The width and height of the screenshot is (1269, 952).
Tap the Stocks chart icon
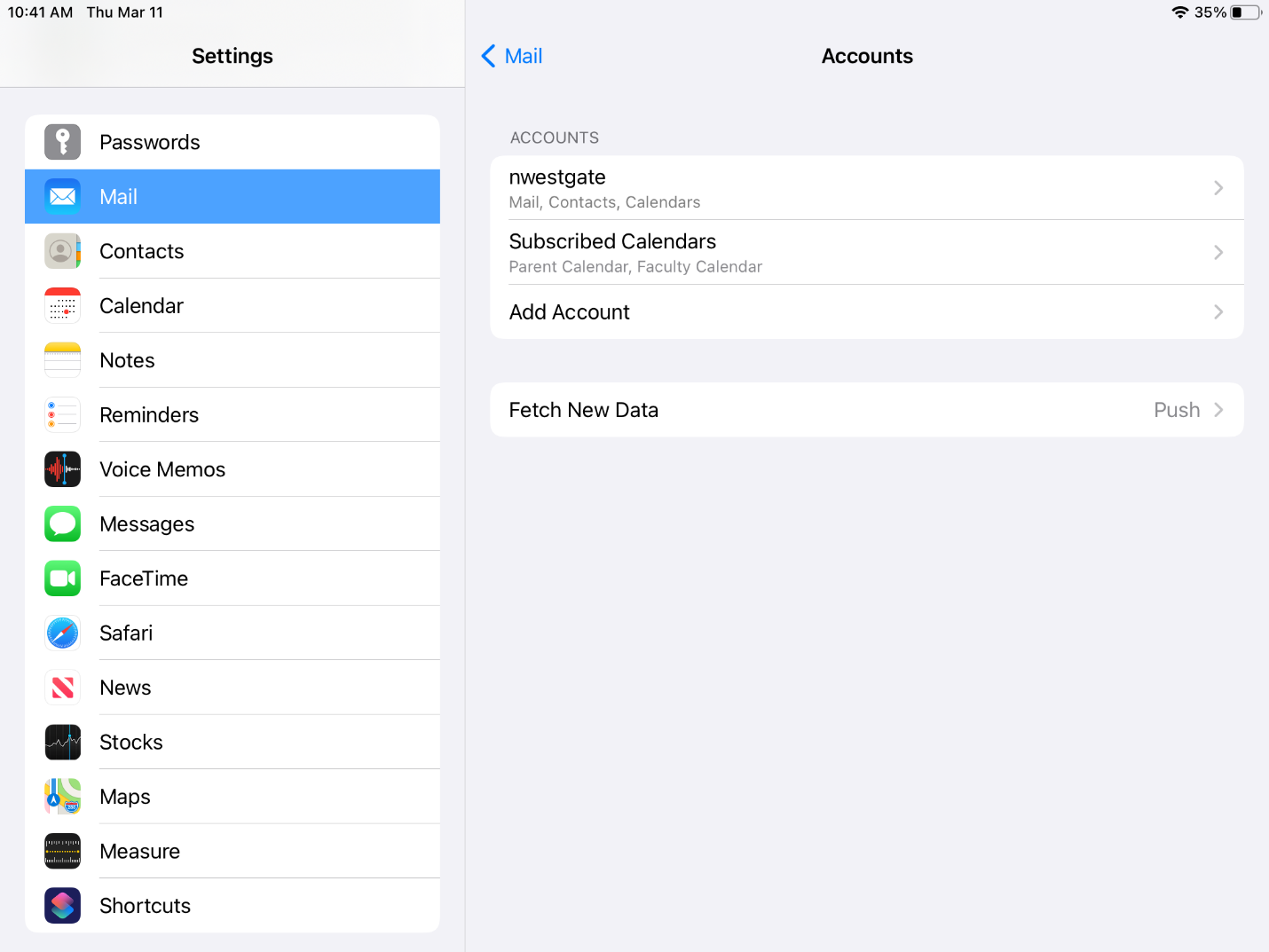[x=62, y=742]
